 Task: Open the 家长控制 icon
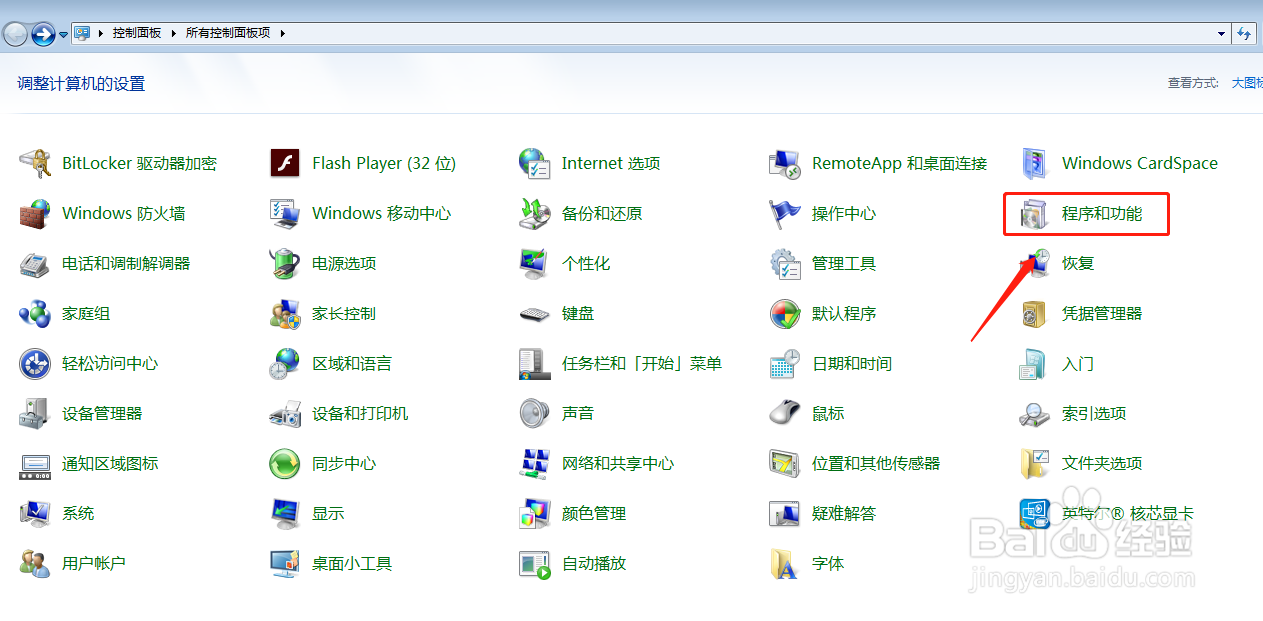point(285,313)
